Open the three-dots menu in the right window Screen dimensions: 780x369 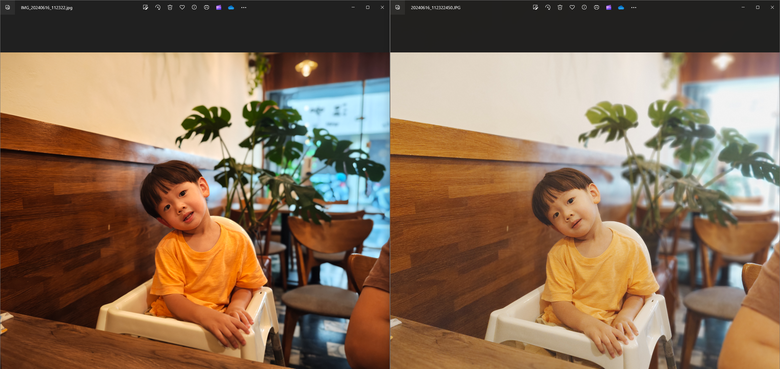[x=633, y=7]
